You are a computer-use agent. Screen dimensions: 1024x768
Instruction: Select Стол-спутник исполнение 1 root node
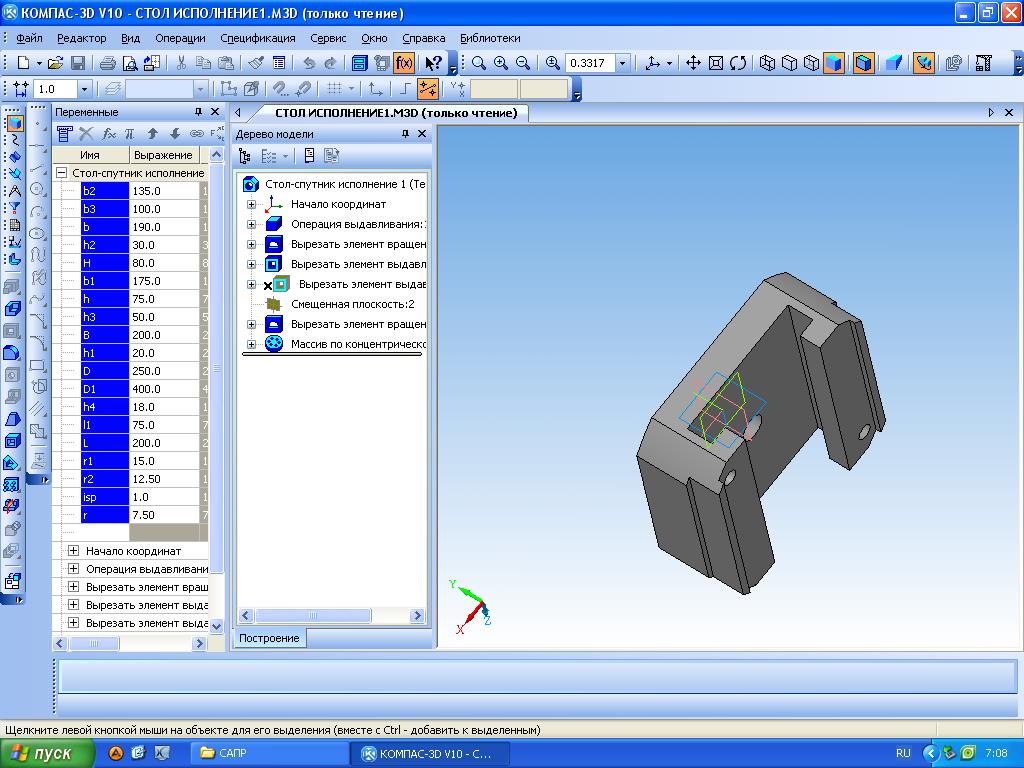pyautogui.click(x=345, y=184)
